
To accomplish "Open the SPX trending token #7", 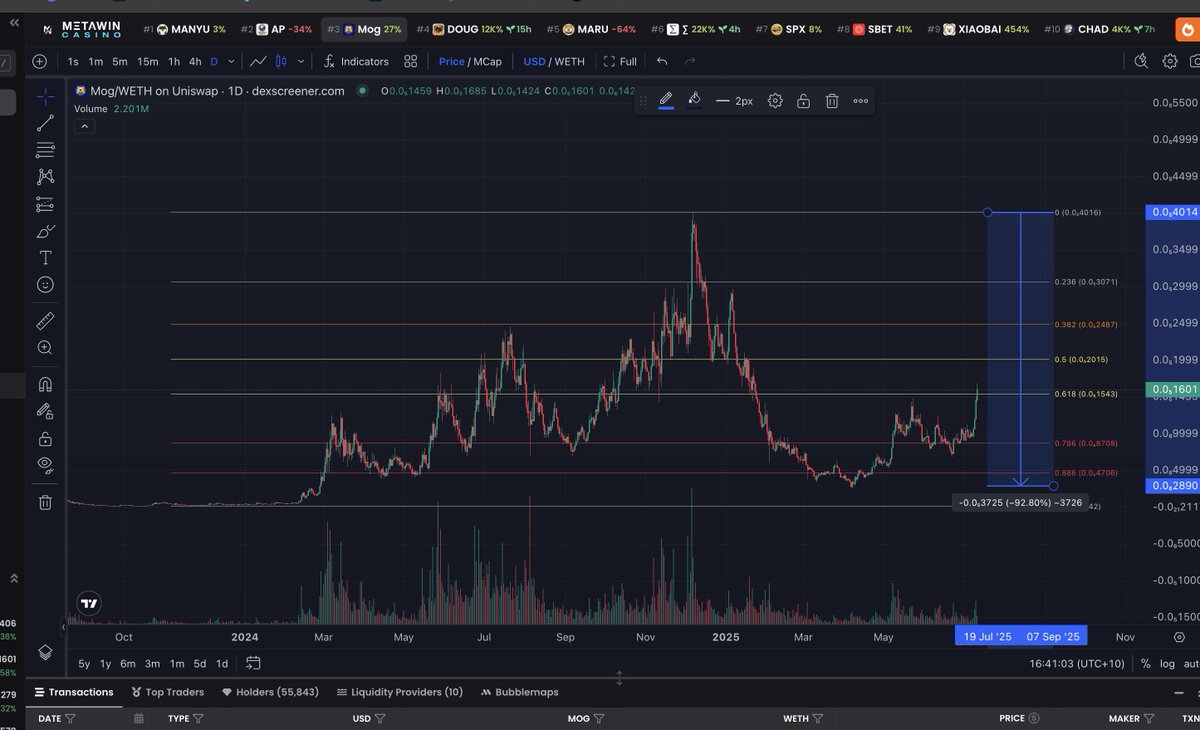I will pos(789,30).
